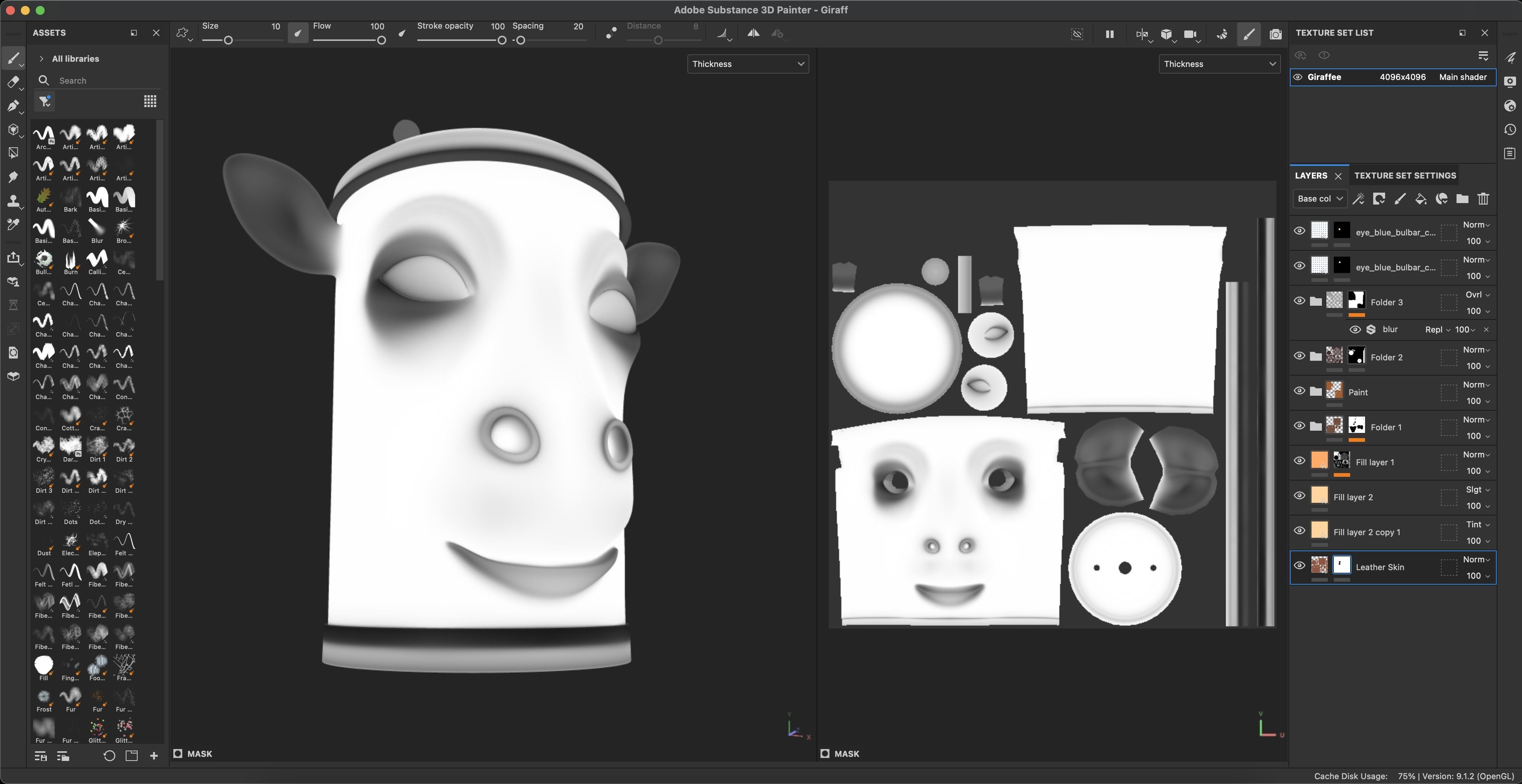Select the Smudge tool in left toolbar

tap(12, 177)
